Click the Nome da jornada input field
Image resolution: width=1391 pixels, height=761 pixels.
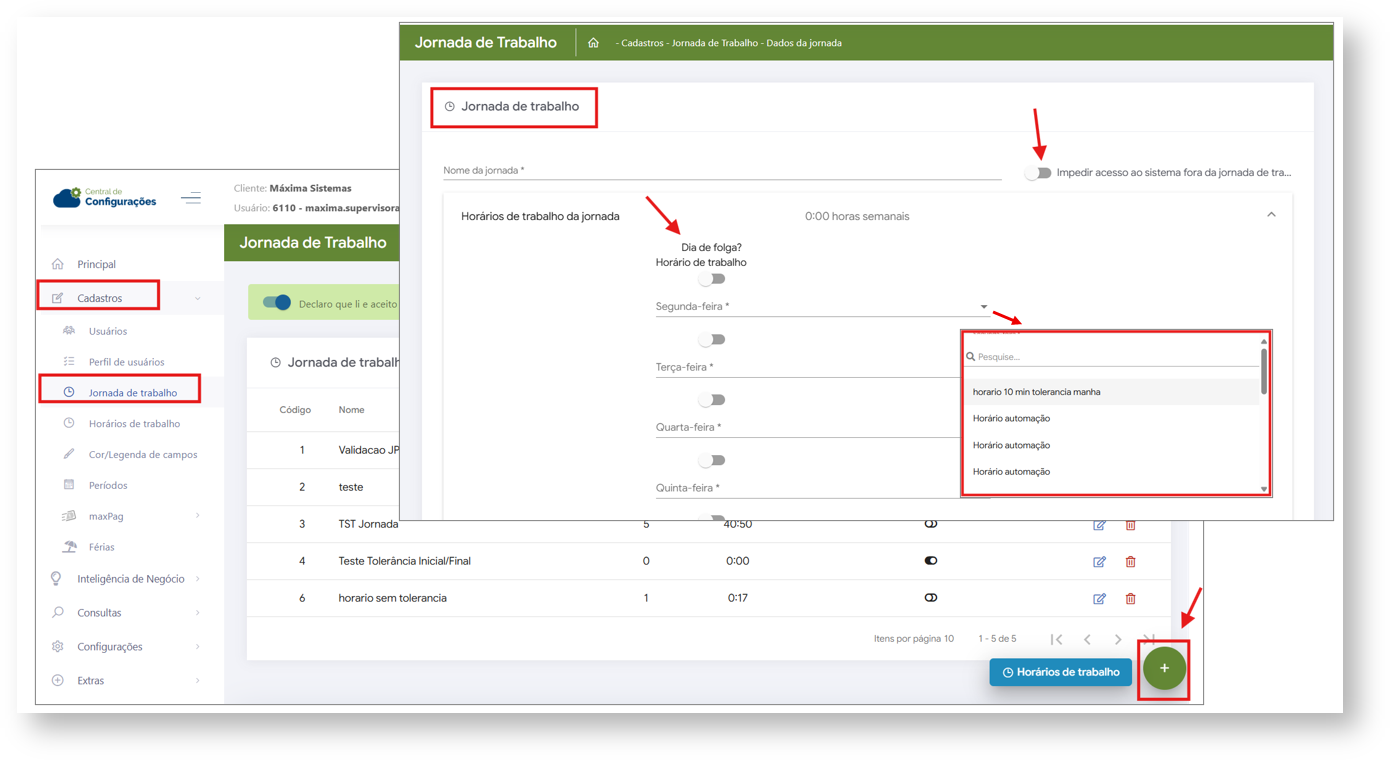(722, 171)
